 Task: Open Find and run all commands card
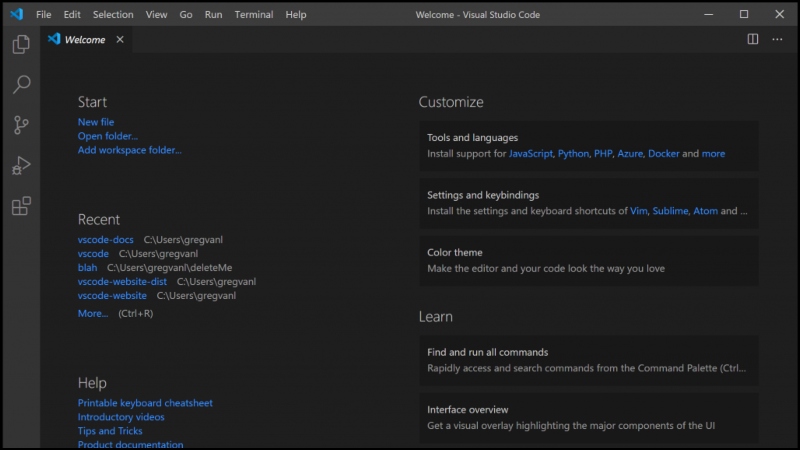(589, 360)
